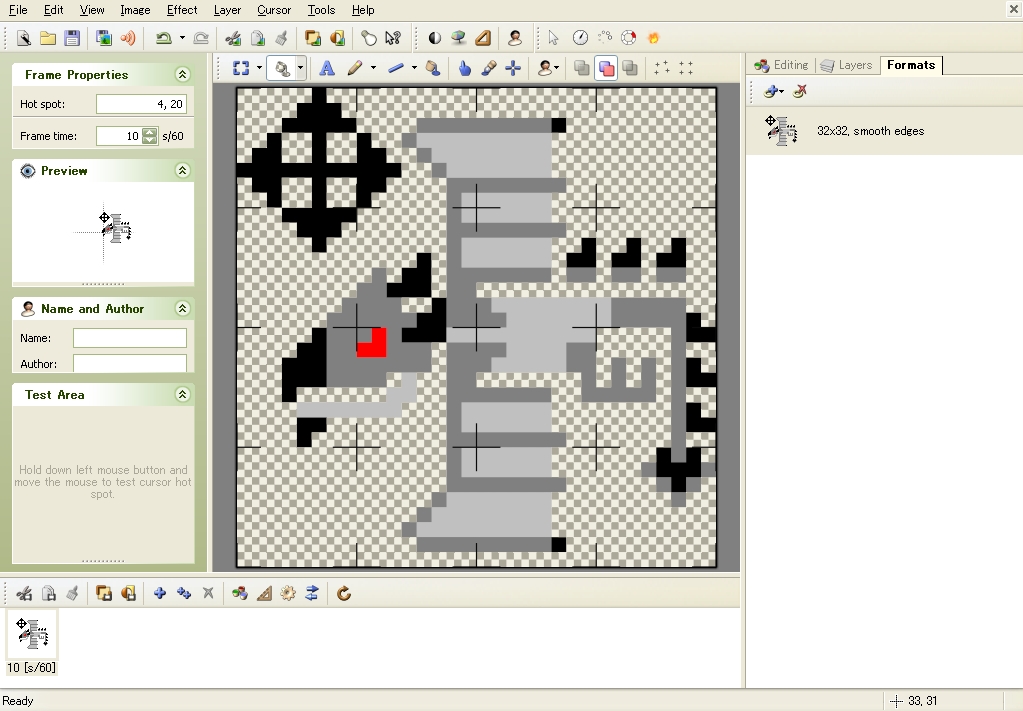Click the lifebuoy ring toolbar icon
Viewport: 1023px width, 711px height.
[x=628, y=38]
